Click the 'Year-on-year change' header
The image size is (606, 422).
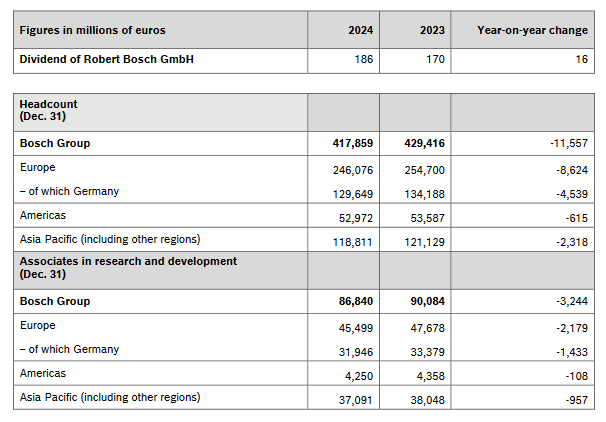[x=532, y=30]
